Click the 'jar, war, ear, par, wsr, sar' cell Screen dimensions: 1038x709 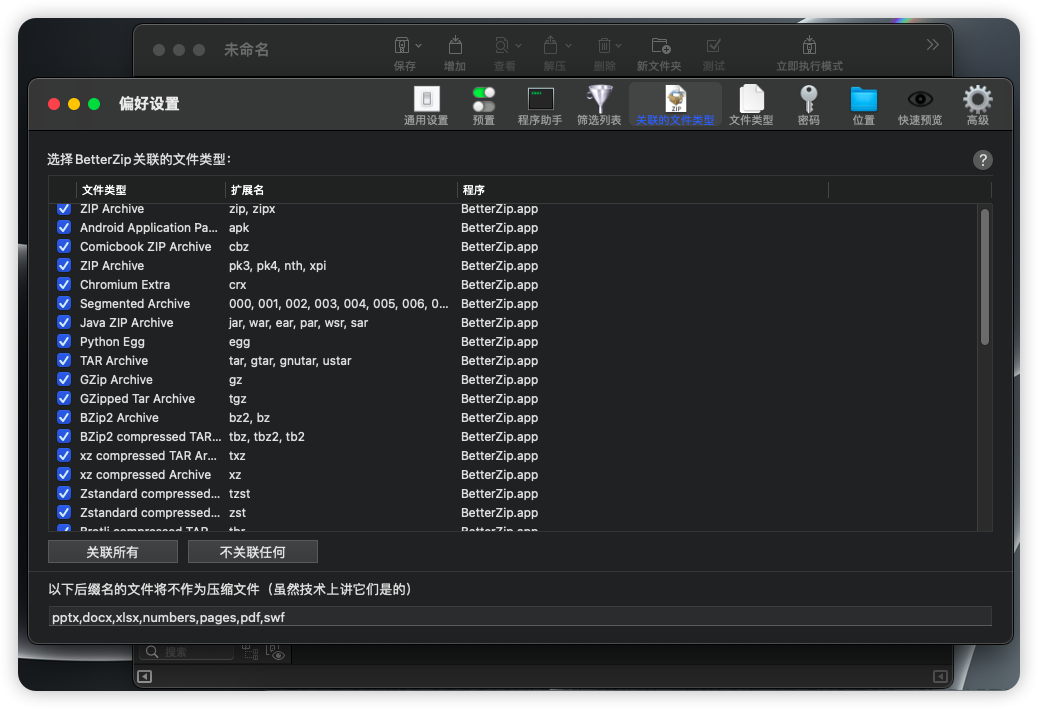pyautogui.click(x=299, y=322)
